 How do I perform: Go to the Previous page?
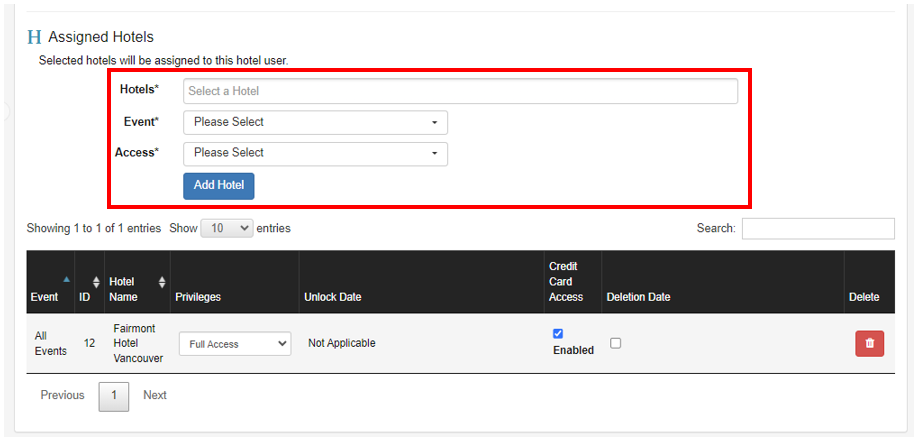coord(63,395)
